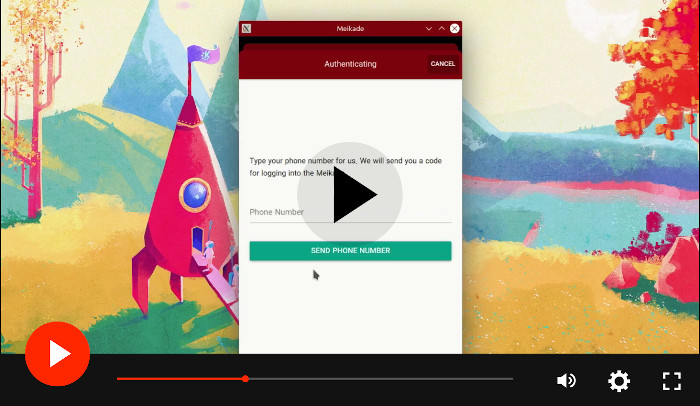700x406 pixels.
Task: Click the video progress bar handle
Action: click(x=245, y=379)
